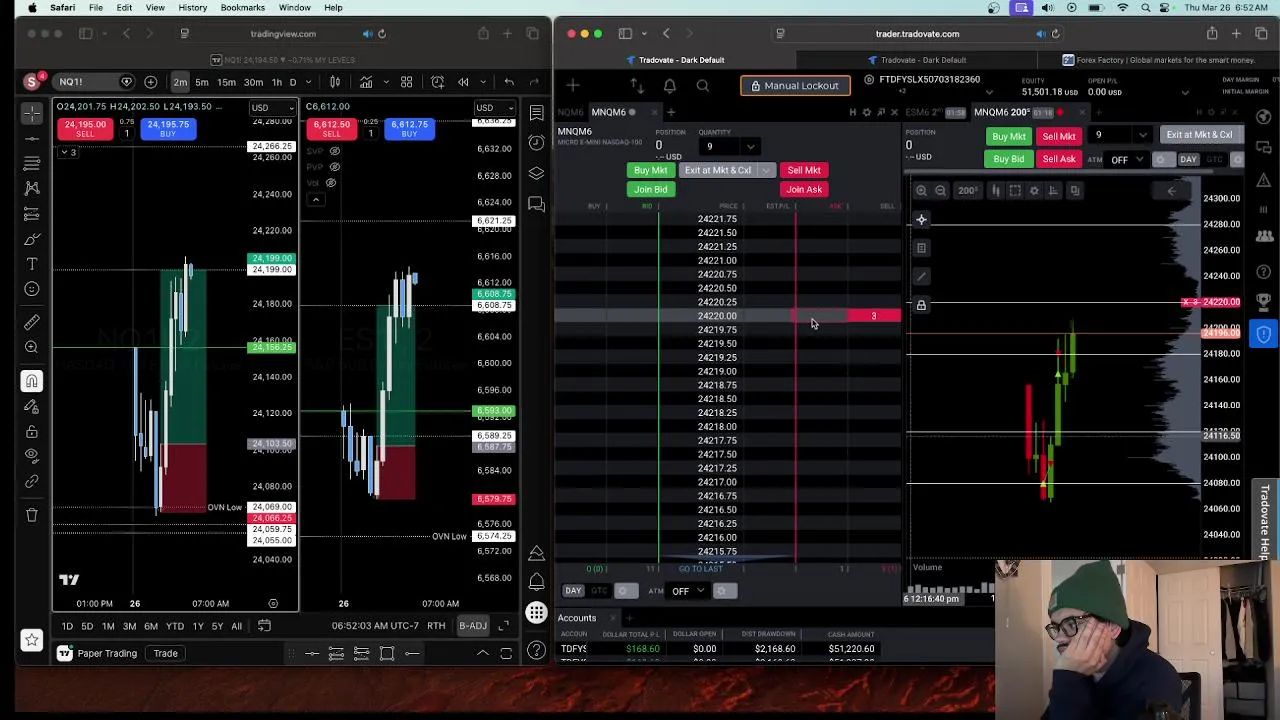Click the Trade button beside Paper Trading
The height and width of the screenshot is (720, 1280).
coord(166,654)
